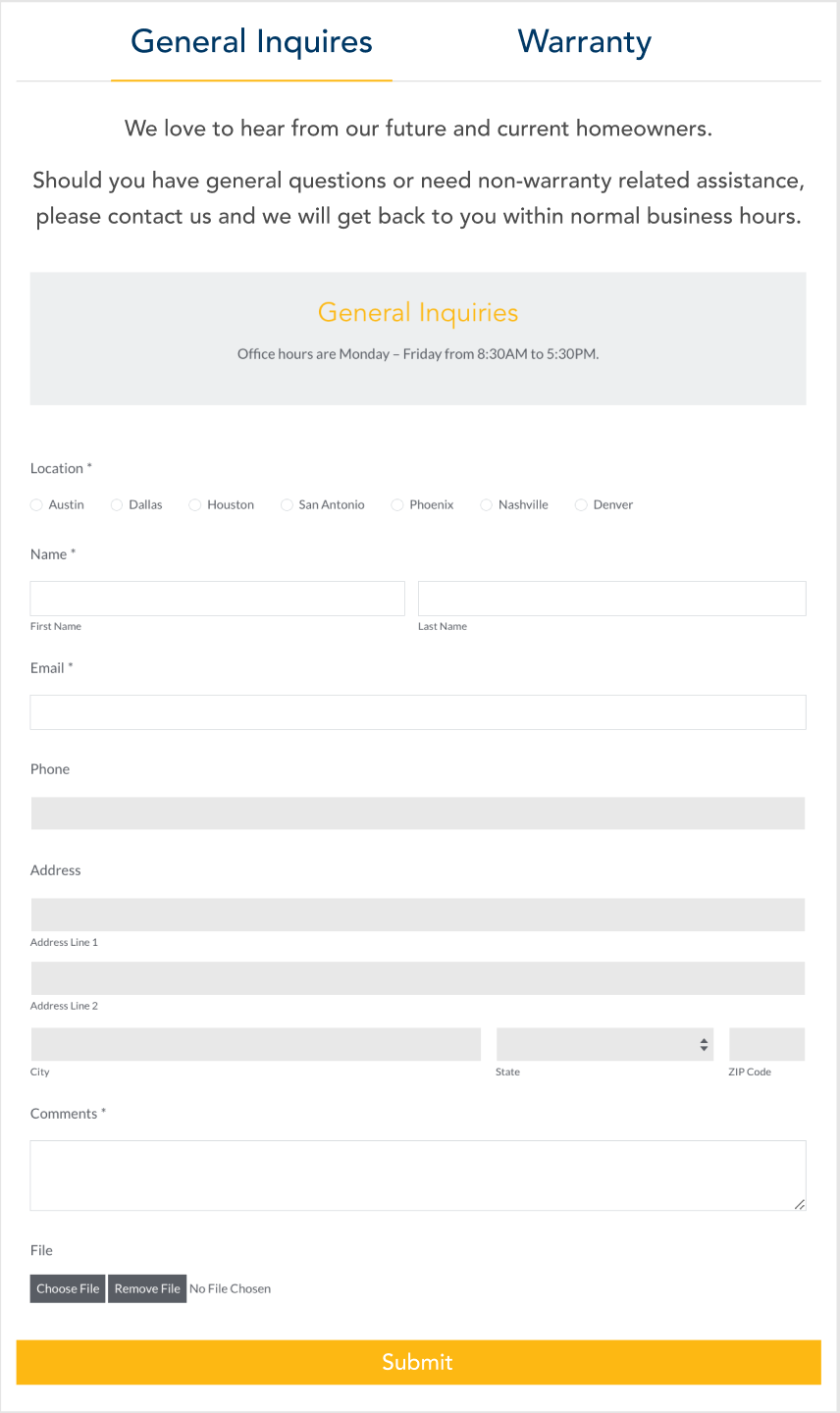This screenshot has height=1413, width=840.
Task: Select Denver as location
Action: (x=581, y=505)
